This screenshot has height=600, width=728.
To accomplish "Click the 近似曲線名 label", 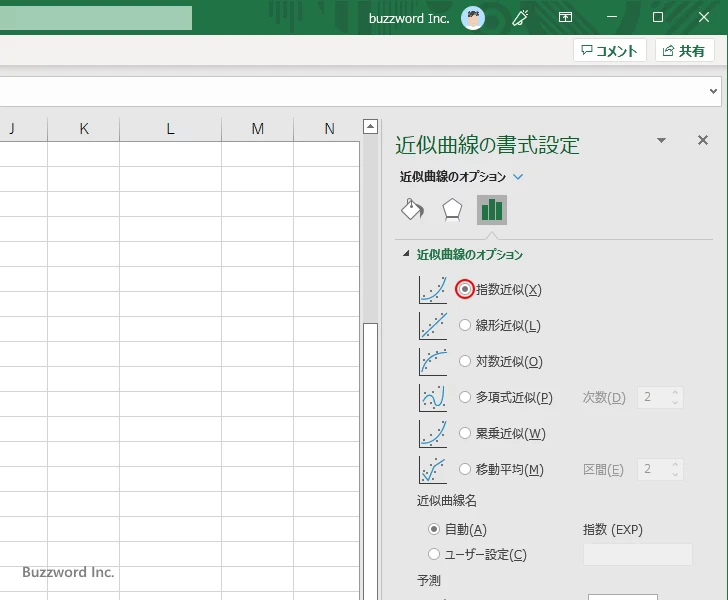I will click(447, 501).
